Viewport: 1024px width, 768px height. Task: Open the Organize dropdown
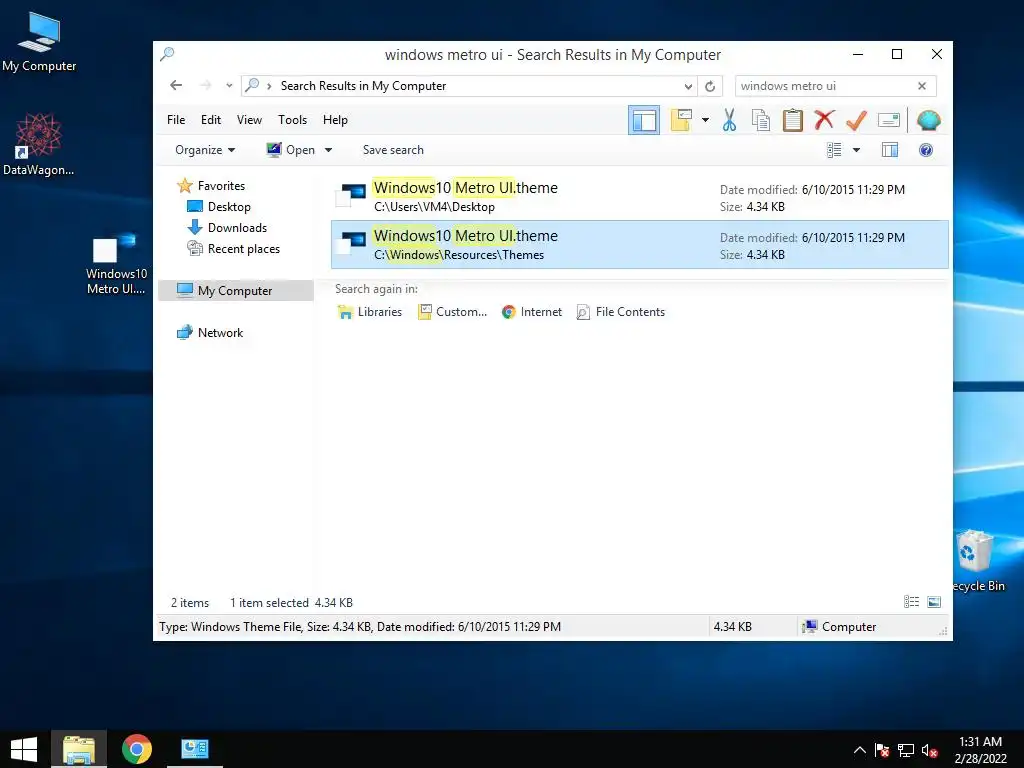pyautogui.click(x=204, y=150)
